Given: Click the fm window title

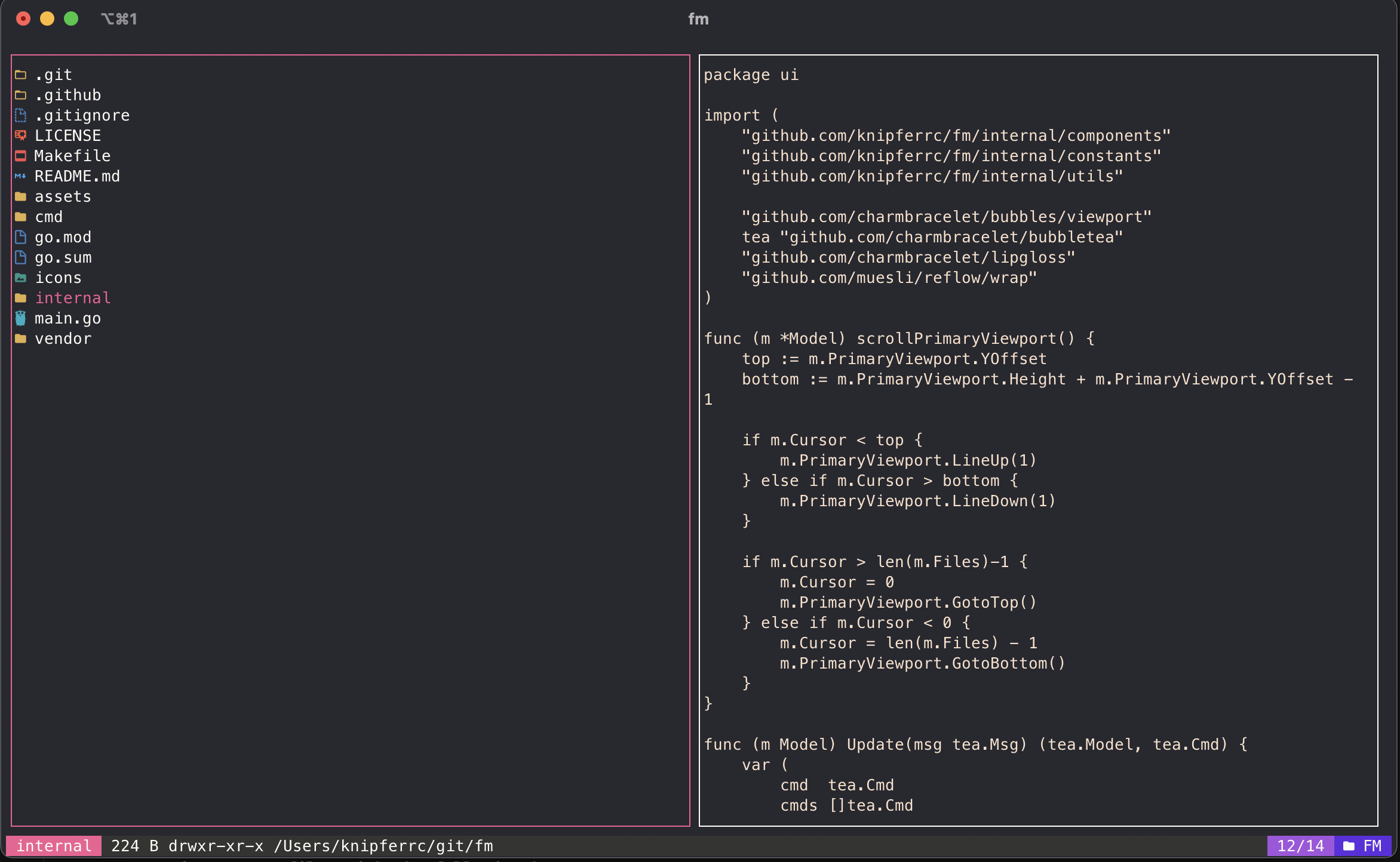Looking at the screenshot, I should point(698,19).
